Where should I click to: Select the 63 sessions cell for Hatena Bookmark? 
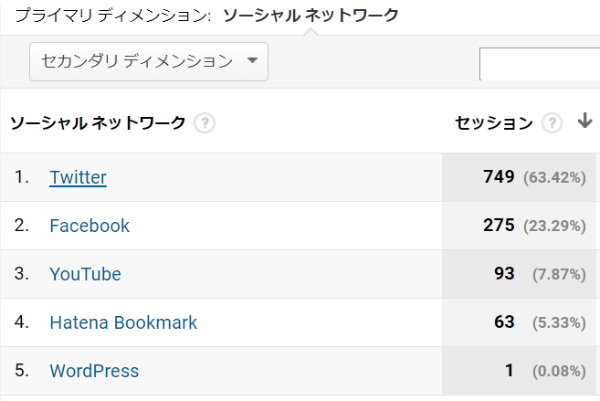point(504,323)
